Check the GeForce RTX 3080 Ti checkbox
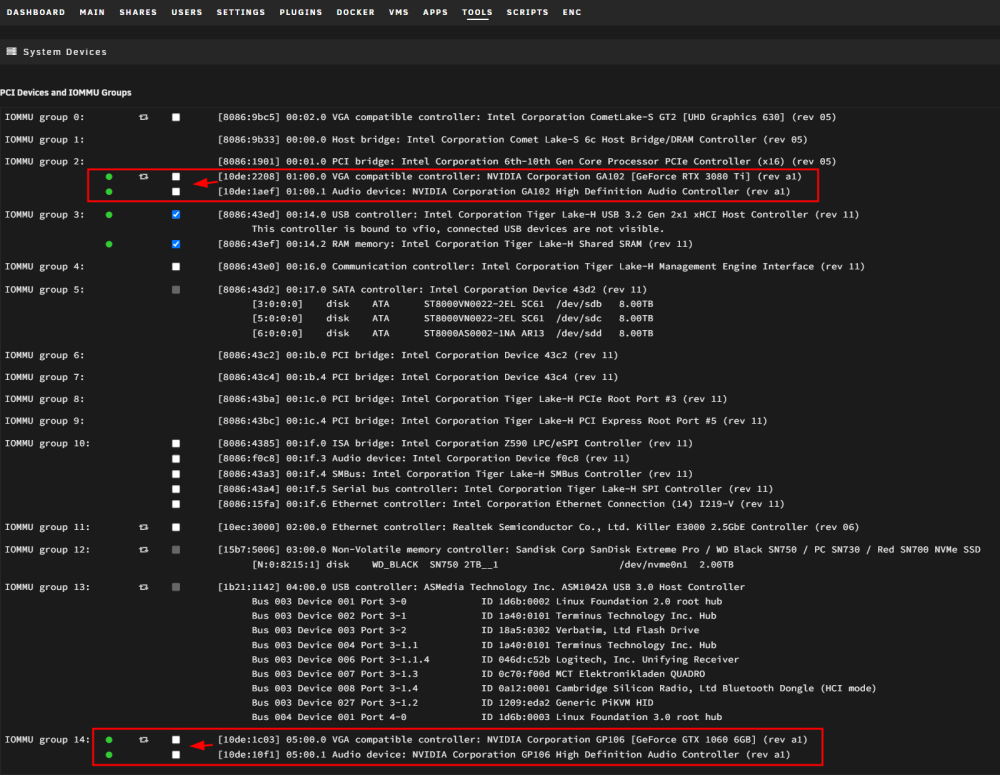The width and height of the screenshot is (1000, 775). click(x=176, y=177)
